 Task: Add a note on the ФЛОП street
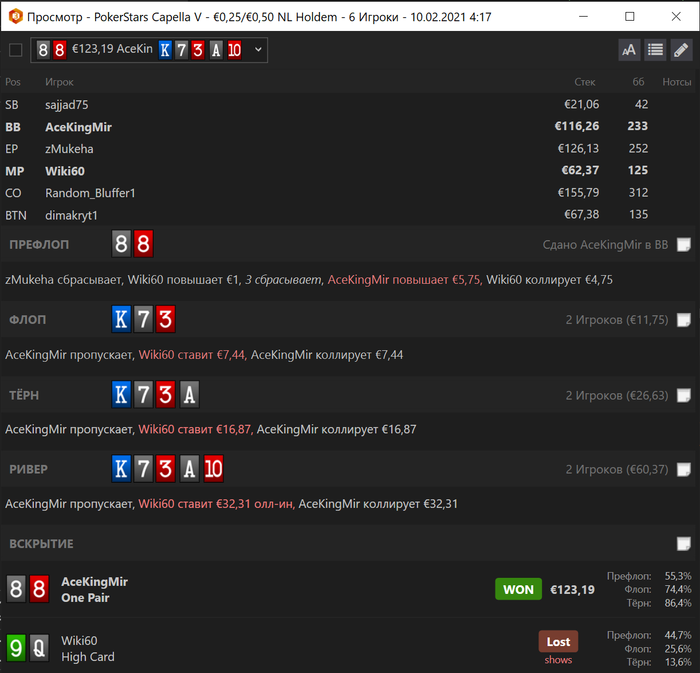coord(683,320)
